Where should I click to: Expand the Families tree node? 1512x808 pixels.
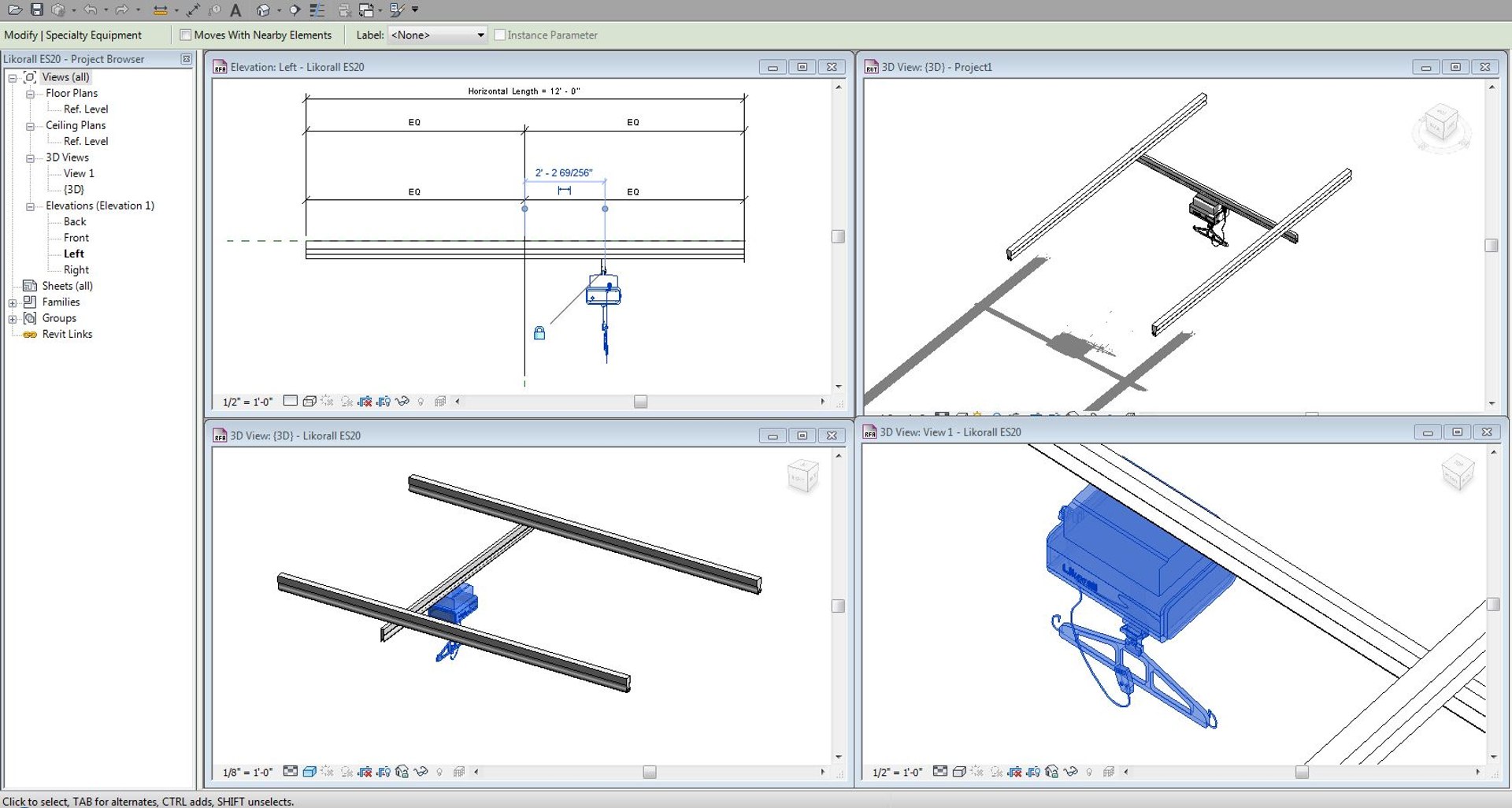13,303
